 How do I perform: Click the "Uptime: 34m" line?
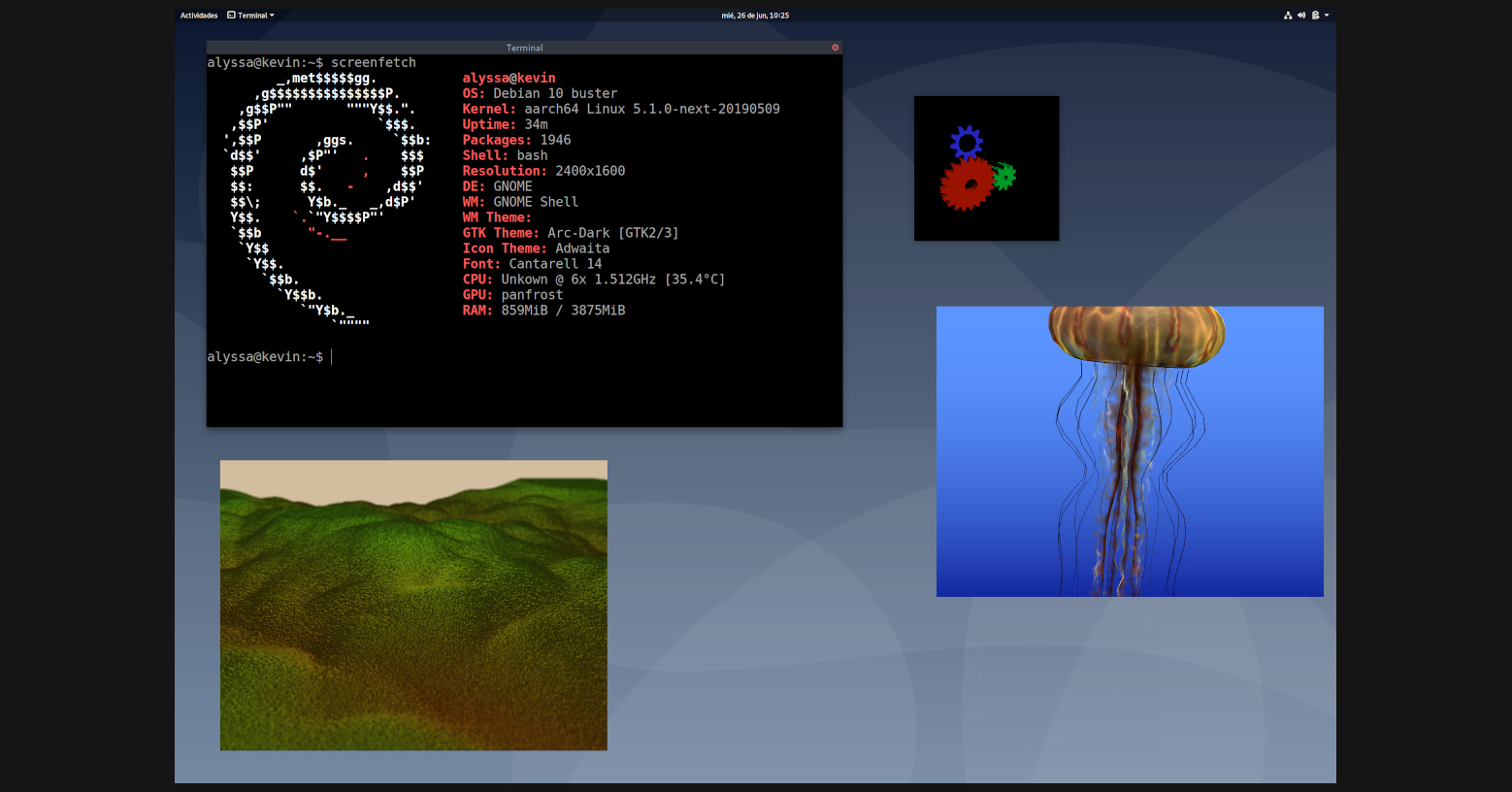(505, 124)
